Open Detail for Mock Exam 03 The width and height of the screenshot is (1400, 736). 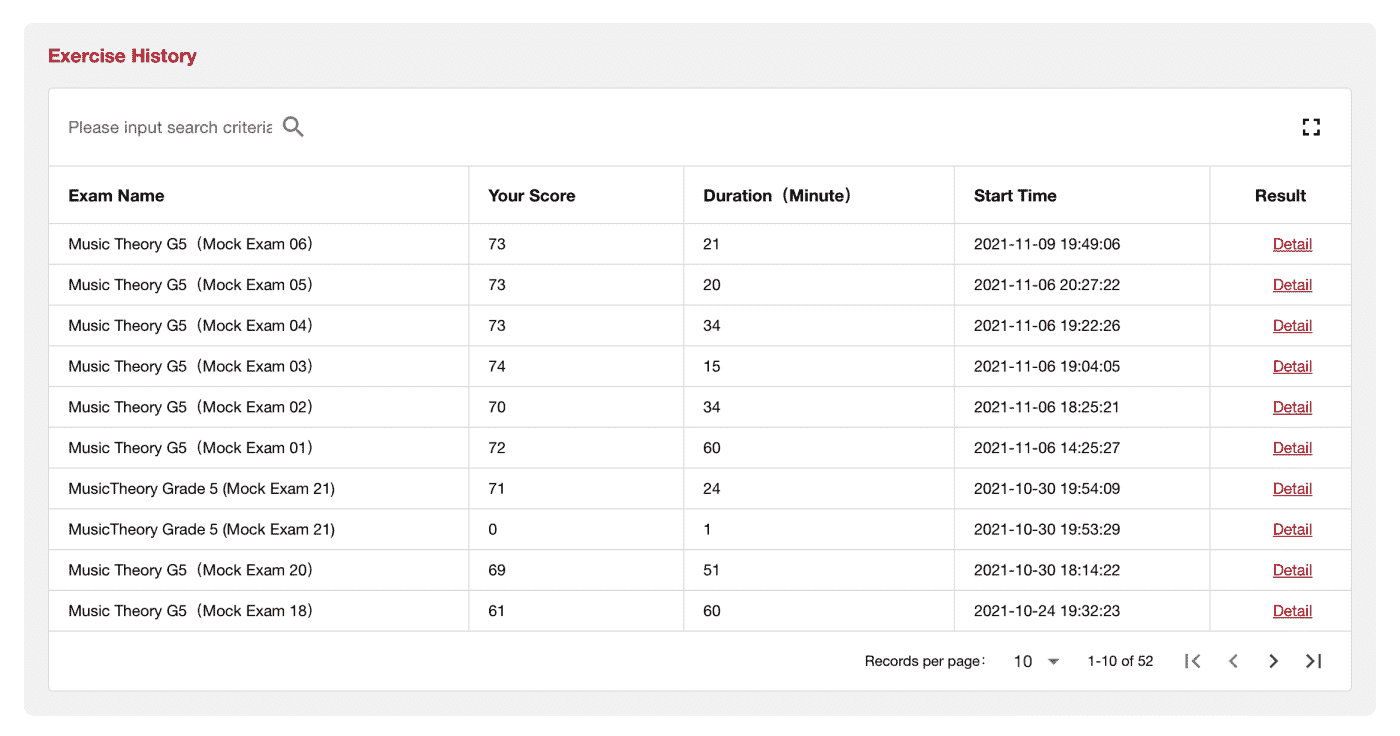coord(1292,367)
